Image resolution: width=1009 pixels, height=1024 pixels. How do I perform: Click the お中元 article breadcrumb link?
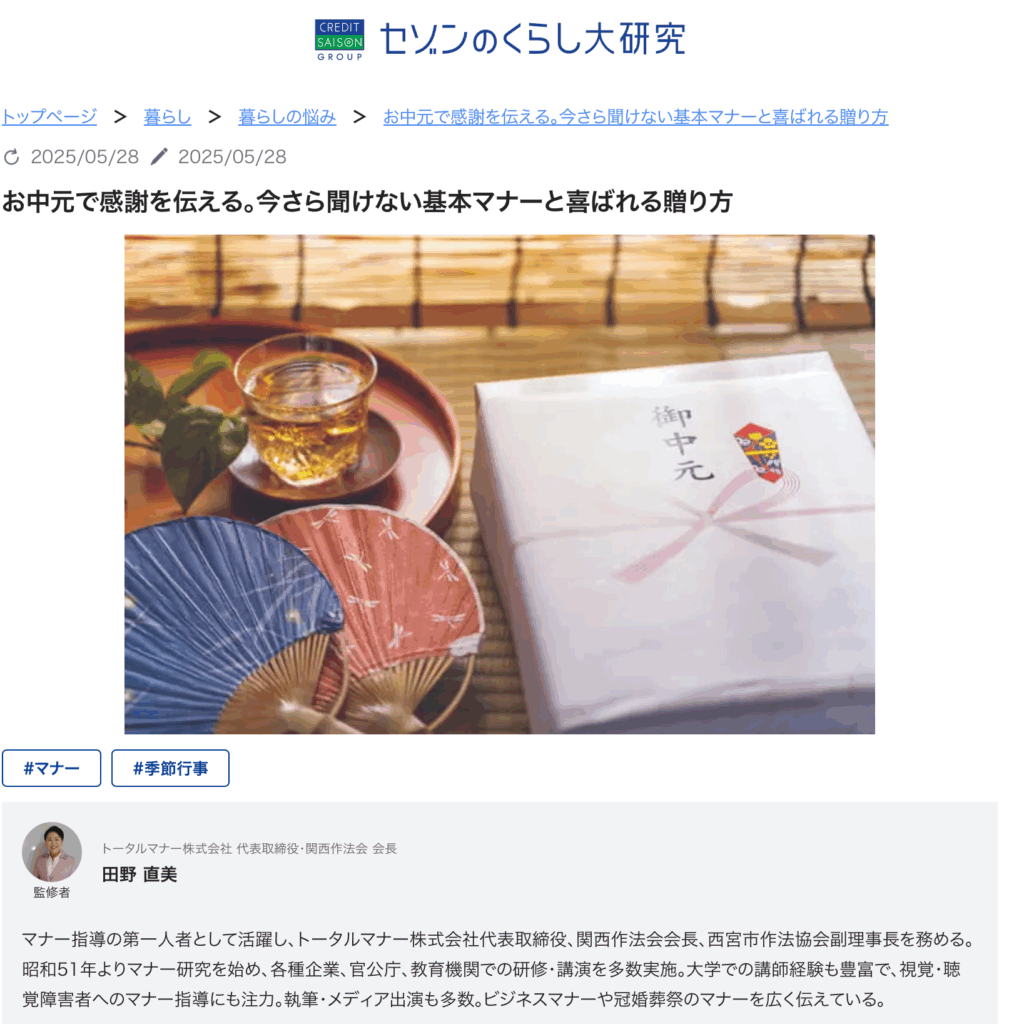tap(635, 117)
